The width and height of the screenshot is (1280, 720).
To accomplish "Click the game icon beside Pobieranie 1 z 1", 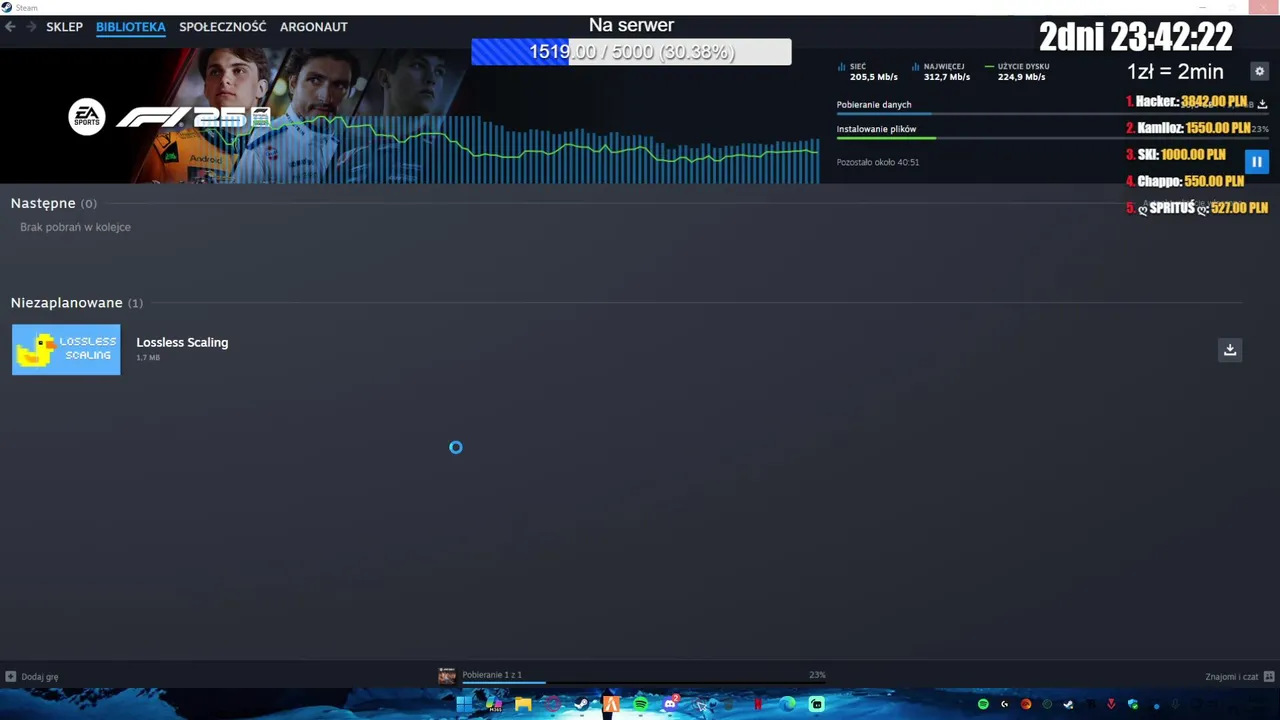I will [x=447, y=676].
